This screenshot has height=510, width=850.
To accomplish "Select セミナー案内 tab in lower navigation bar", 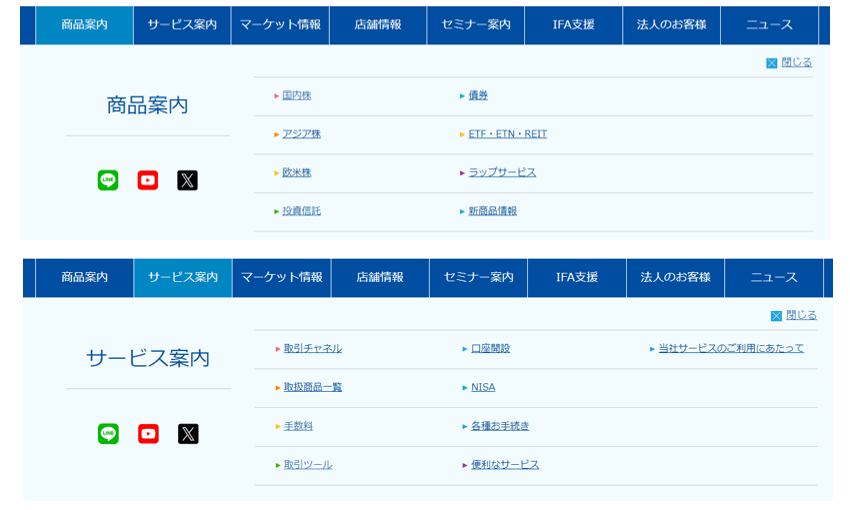I will click(x=479, y=277).
